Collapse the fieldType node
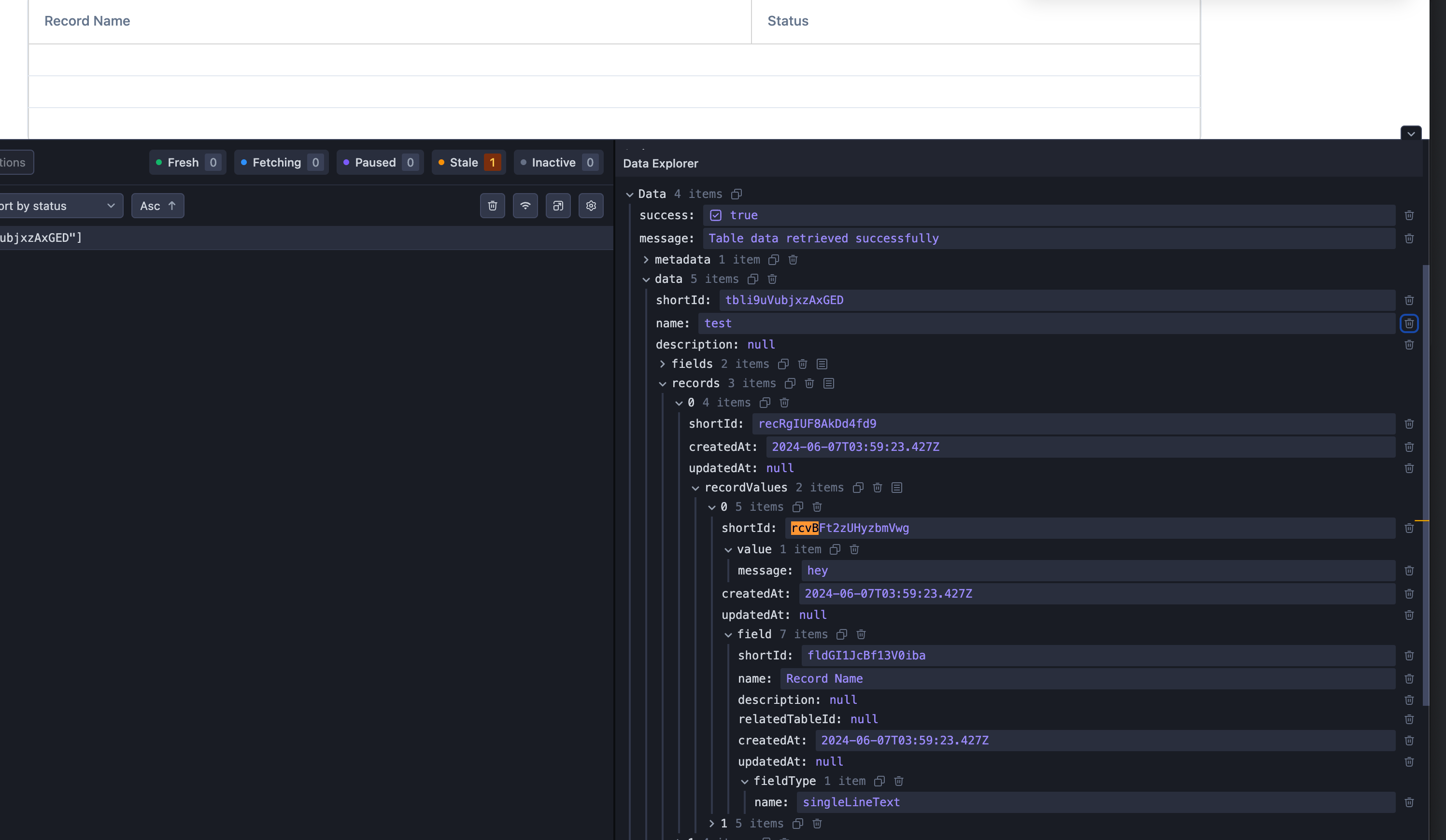 click(x=745, y=782)
